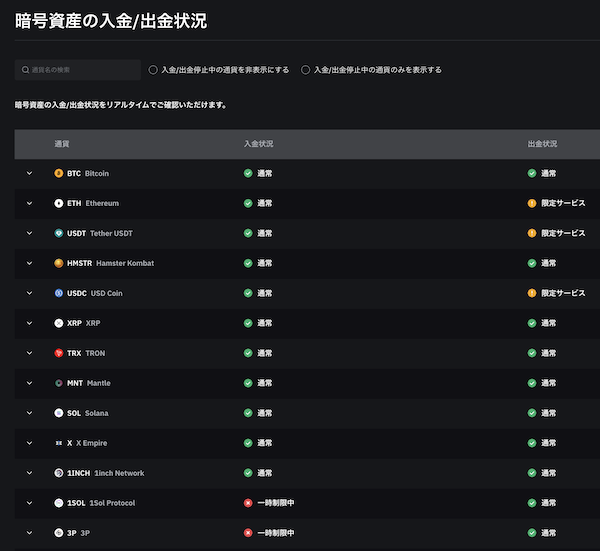This screenshot has height=551, width=600.
Task: Click the Tether USDT coin icon
Action: [x=59, y=233]
